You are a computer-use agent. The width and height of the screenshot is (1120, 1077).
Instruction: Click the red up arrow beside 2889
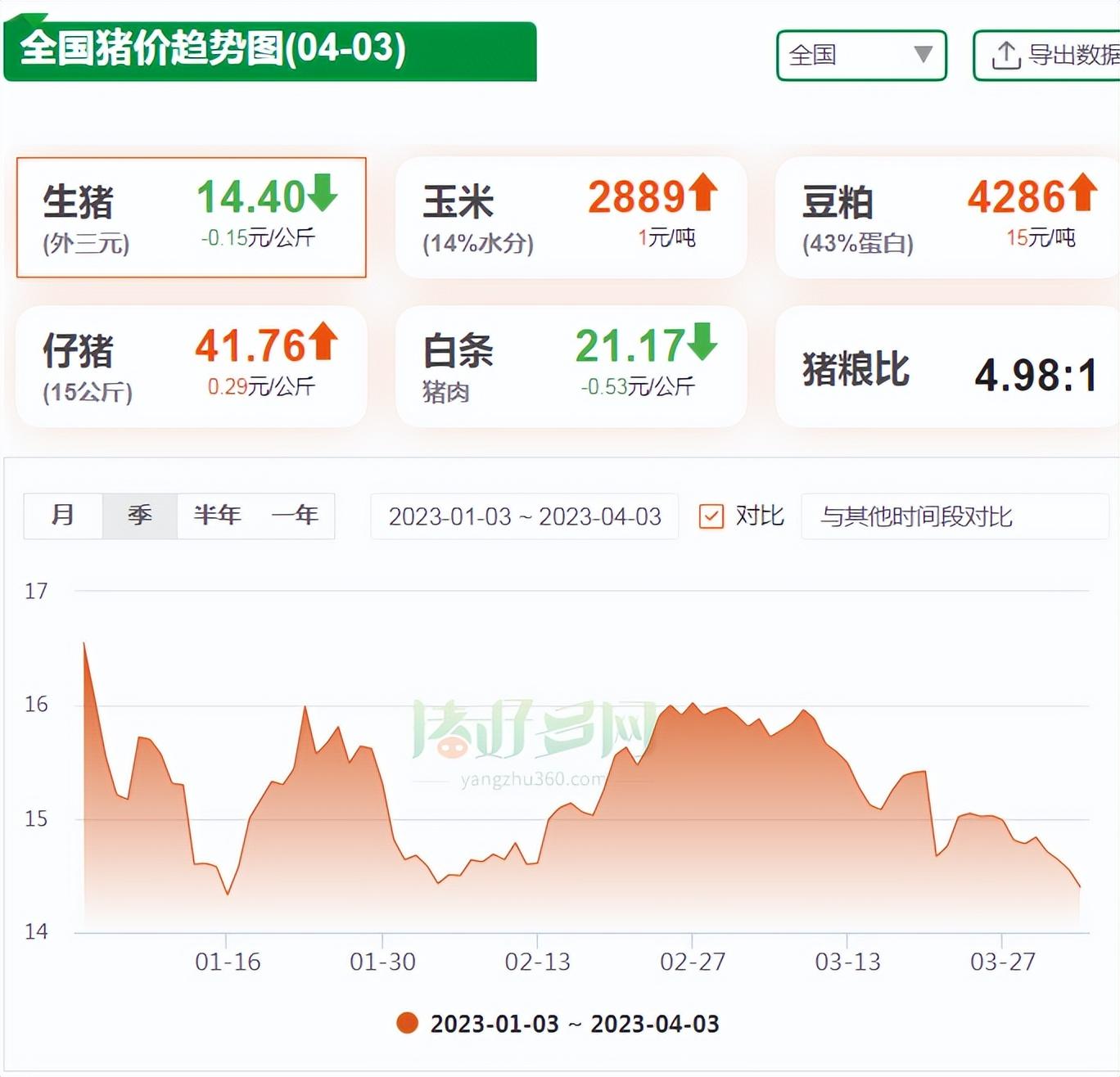click(702, 193)
